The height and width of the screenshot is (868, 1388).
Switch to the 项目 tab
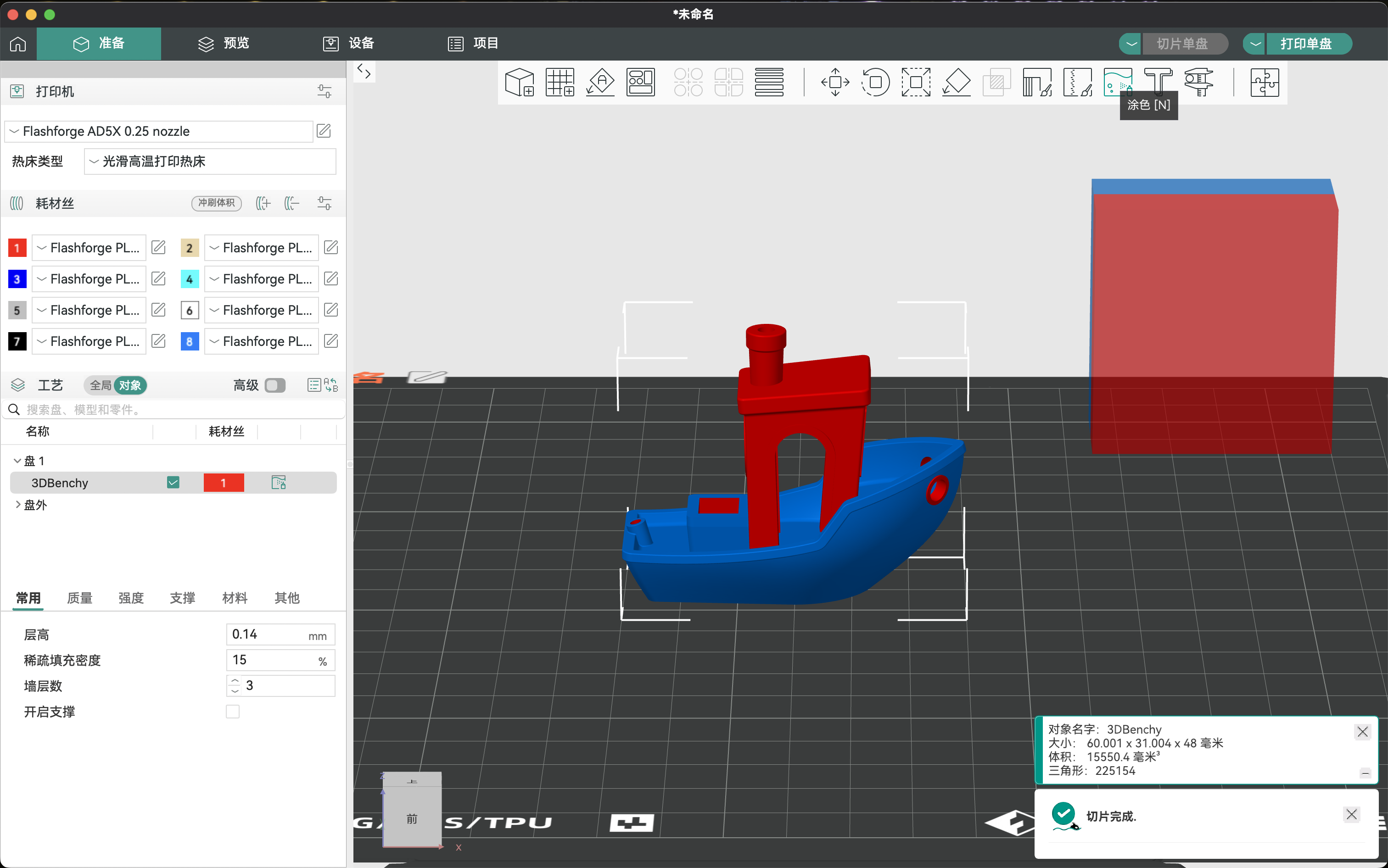tap(473, 44)
